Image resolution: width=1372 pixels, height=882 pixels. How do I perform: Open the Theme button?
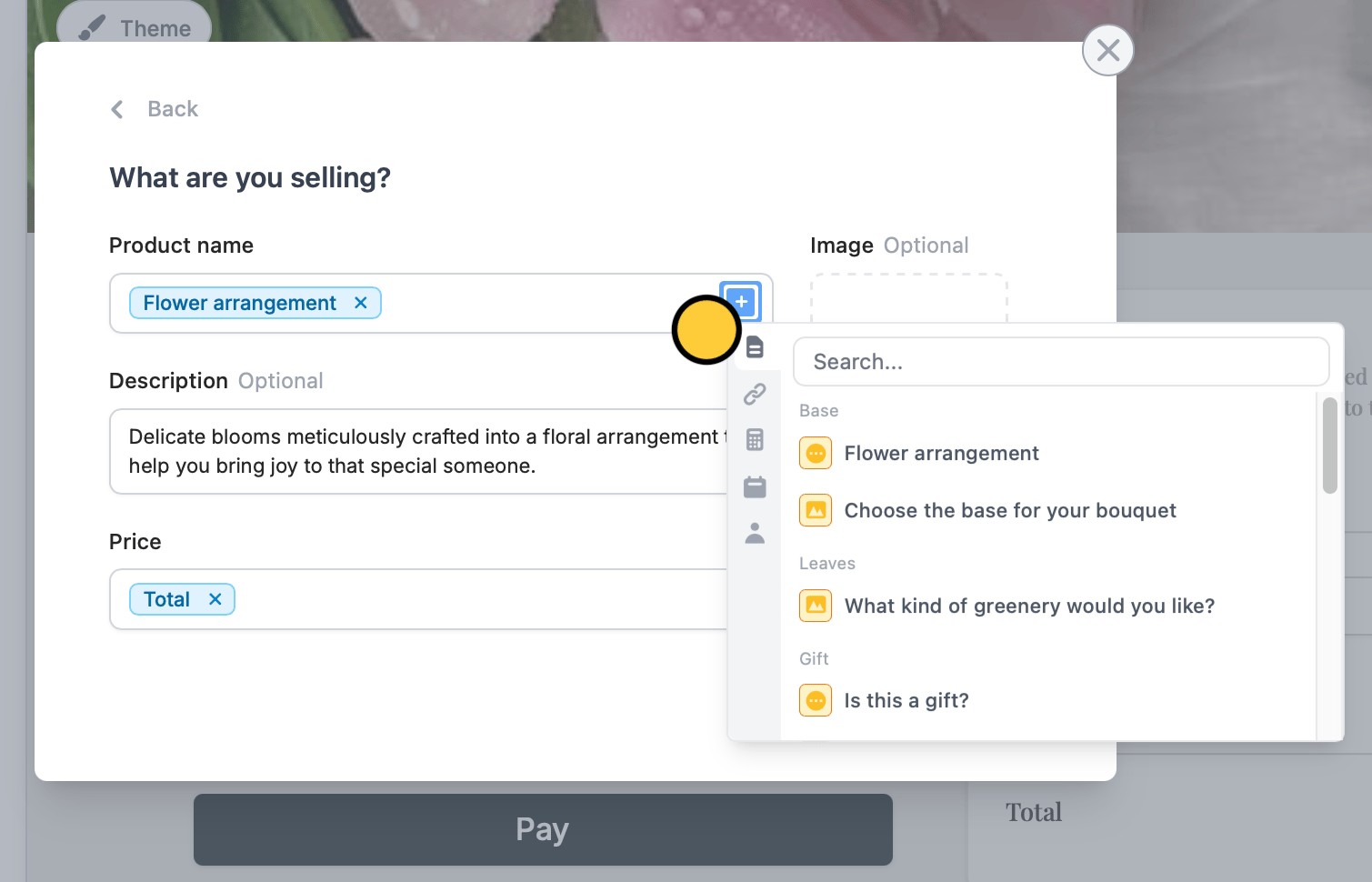(135, 27)
